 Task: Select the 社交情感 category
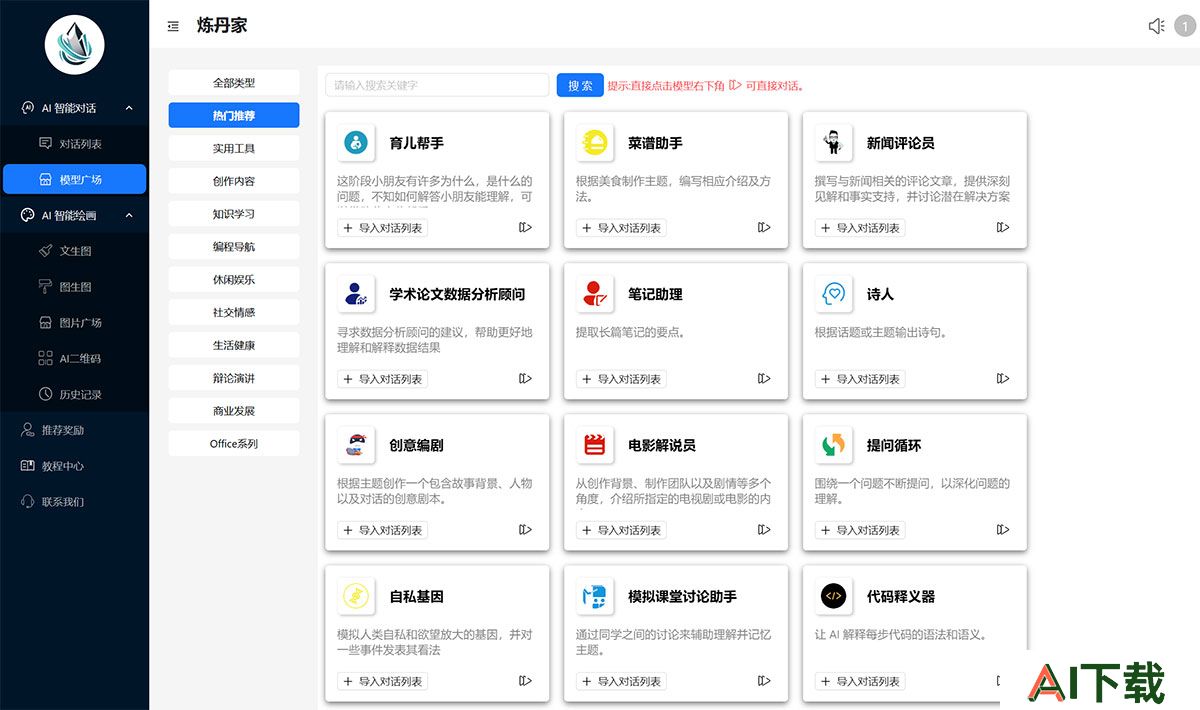pyautogui.click(x=234, y=312)
